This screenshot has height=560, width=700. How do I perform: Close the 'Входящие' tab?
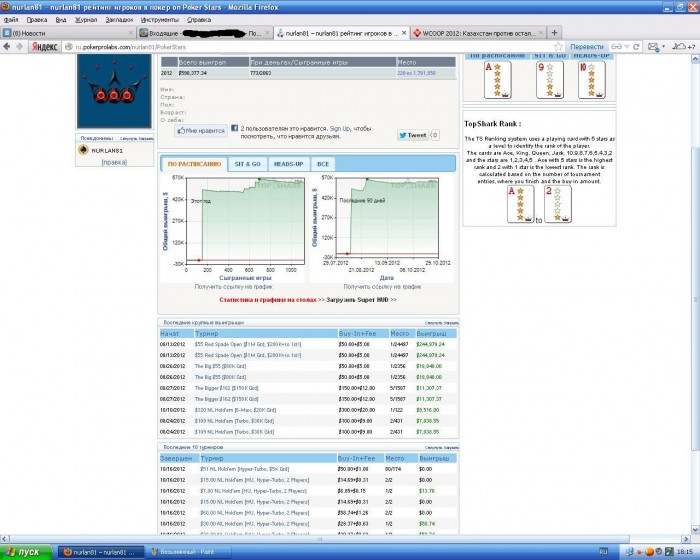267,33
